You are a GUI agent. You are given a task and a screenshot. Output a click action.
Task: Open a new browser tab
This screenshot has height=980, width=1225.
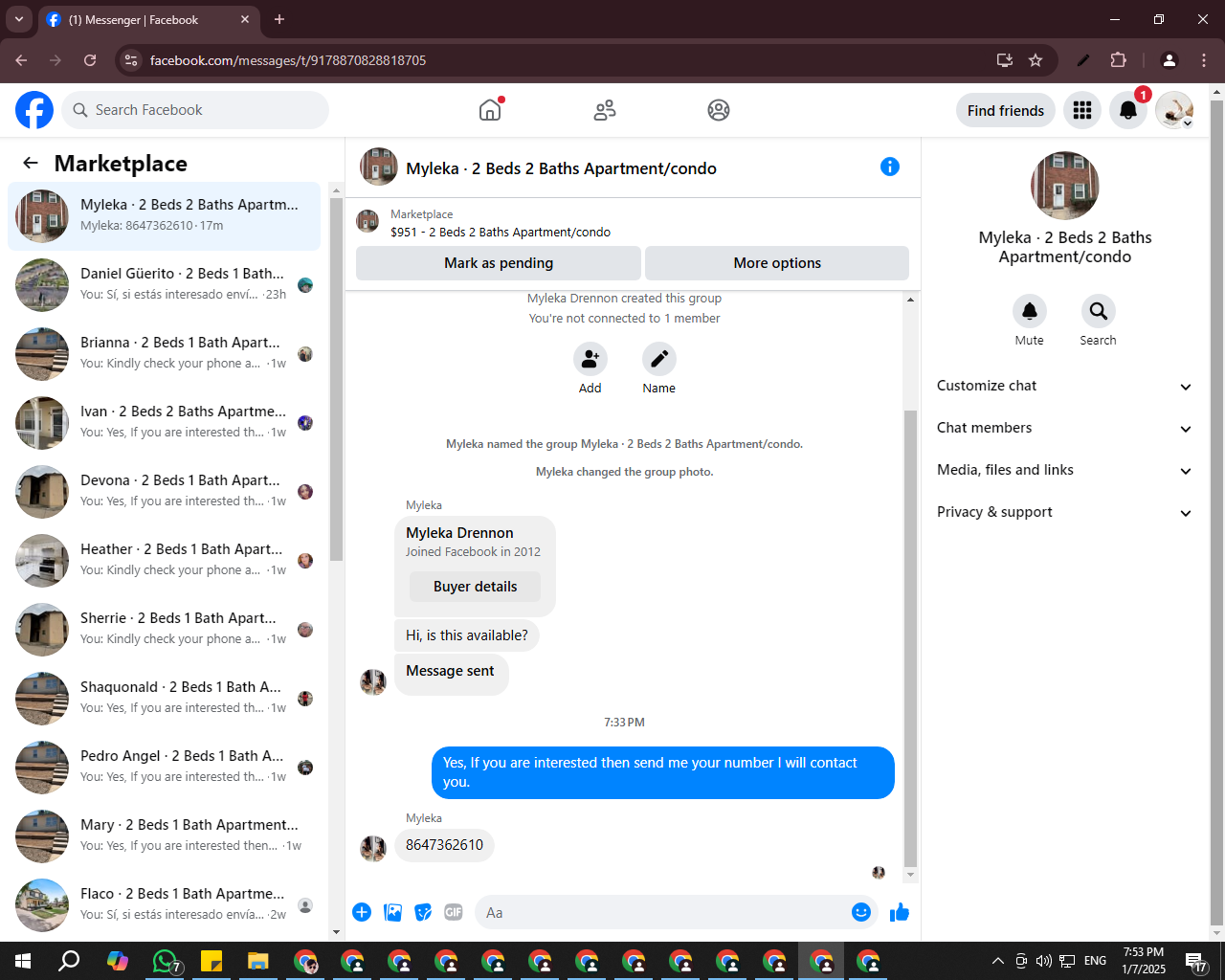pyautogui.click(x=279, y=19)
